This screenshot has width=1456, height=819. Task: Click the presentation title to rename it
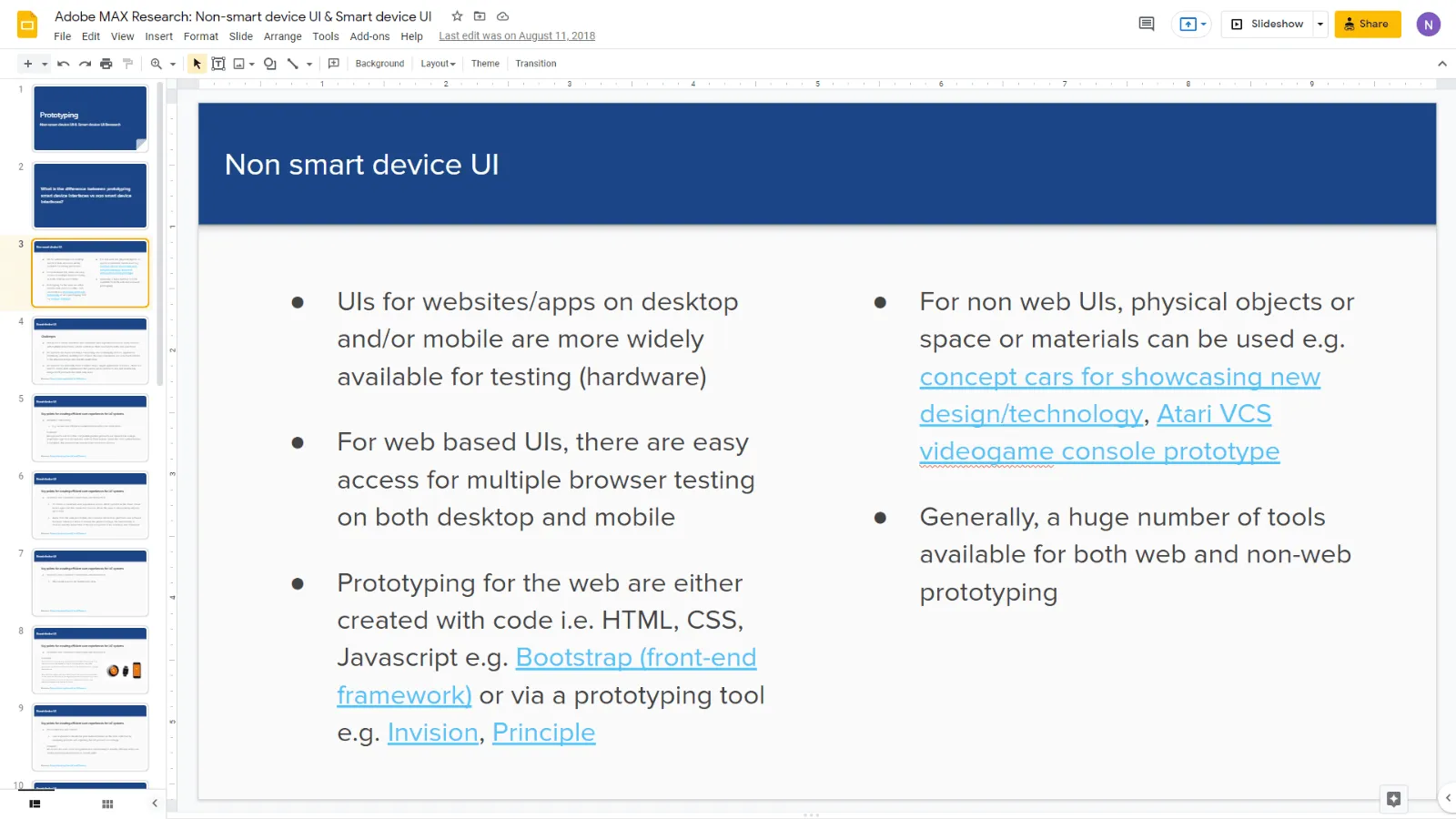pyautogui.click(x=243, y=16)
